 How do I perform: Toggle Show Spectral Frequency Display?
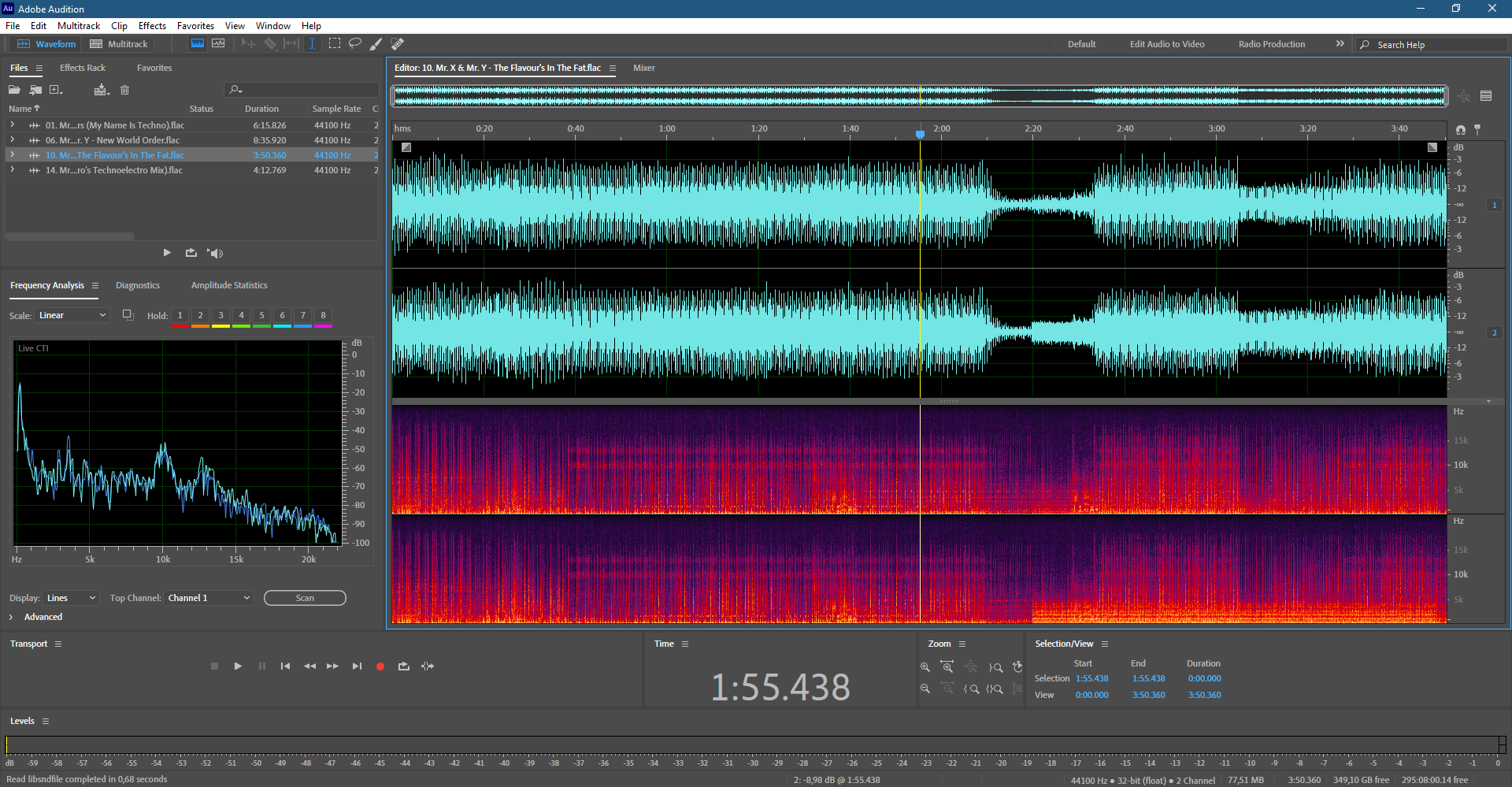[x=198, y=44]
